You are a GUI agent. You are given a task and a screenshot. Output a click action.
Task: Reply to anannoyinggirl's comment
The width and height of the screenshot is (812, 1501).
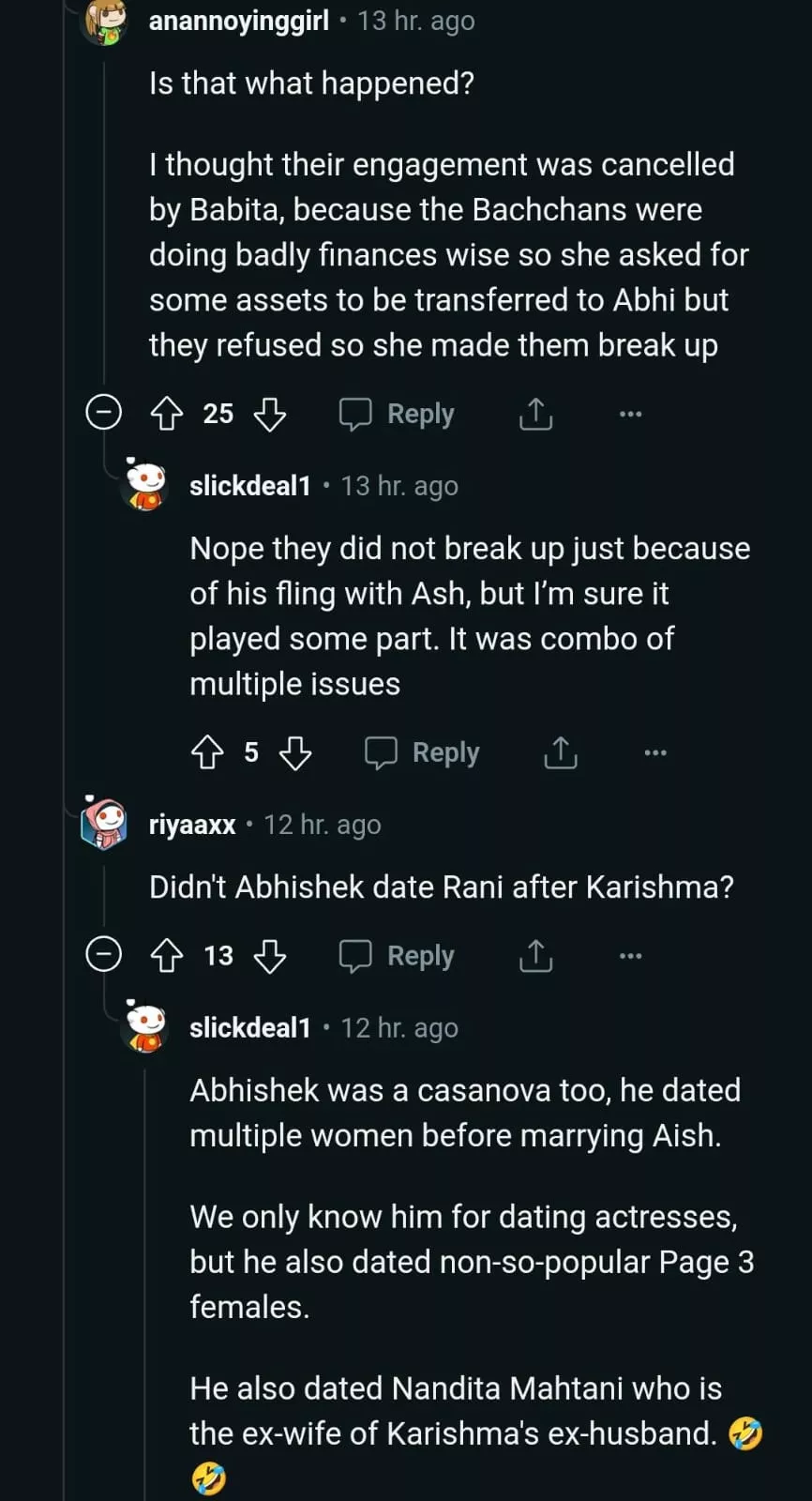(397, 414)
